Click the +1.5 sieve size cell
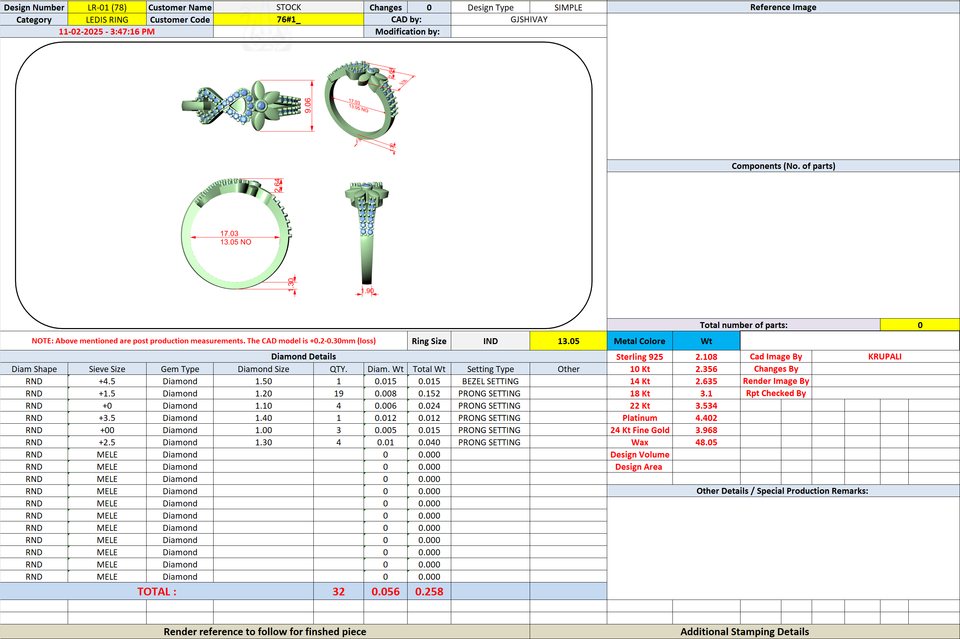Viewport: 960px width, 639px height. tap(107, 394)
